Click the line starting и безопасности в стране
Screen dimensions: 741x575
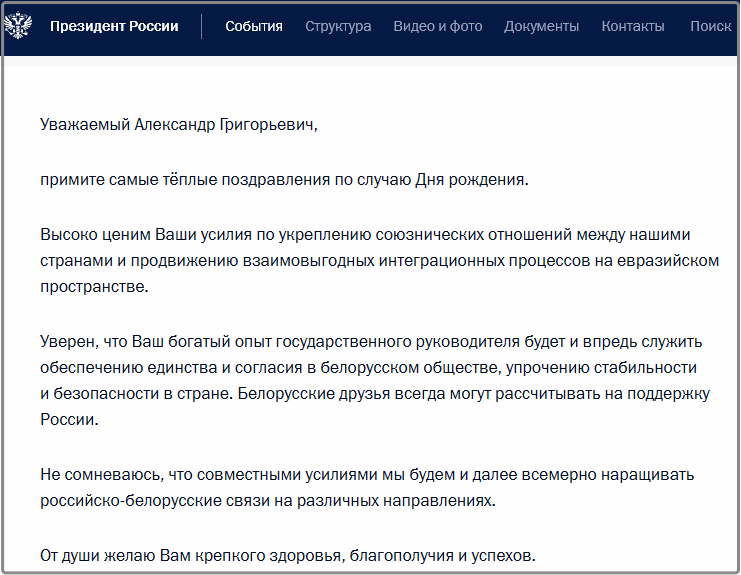tap(375, 394)
